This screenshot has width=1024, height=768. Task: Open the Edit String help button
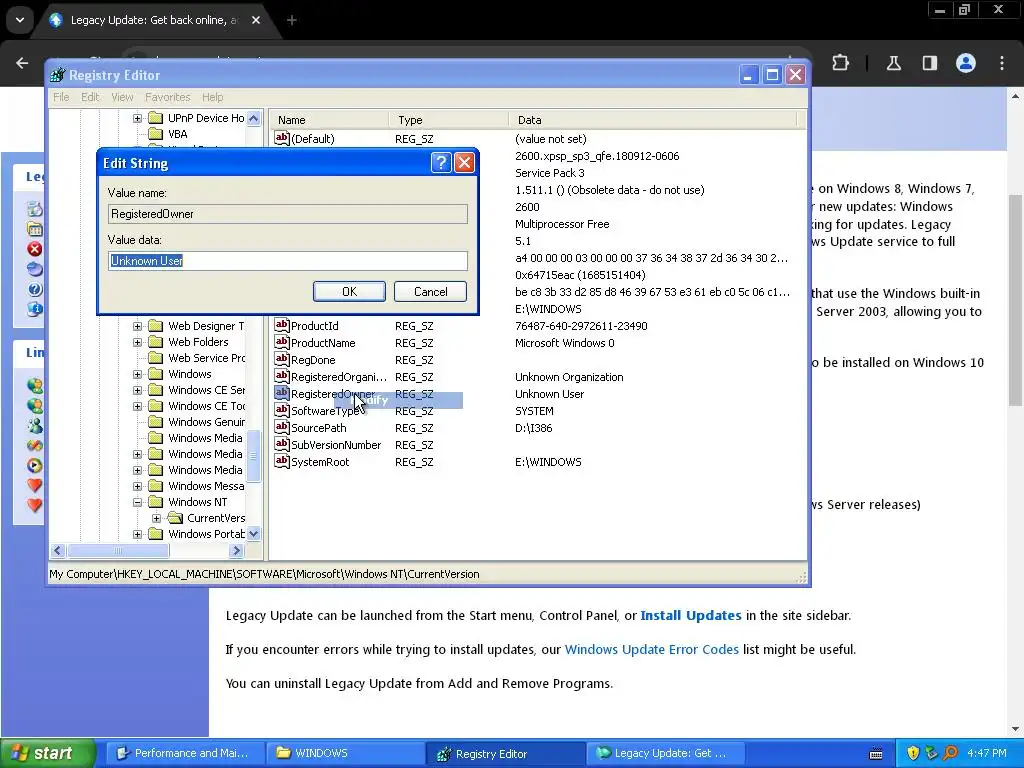tap(441, 162)
